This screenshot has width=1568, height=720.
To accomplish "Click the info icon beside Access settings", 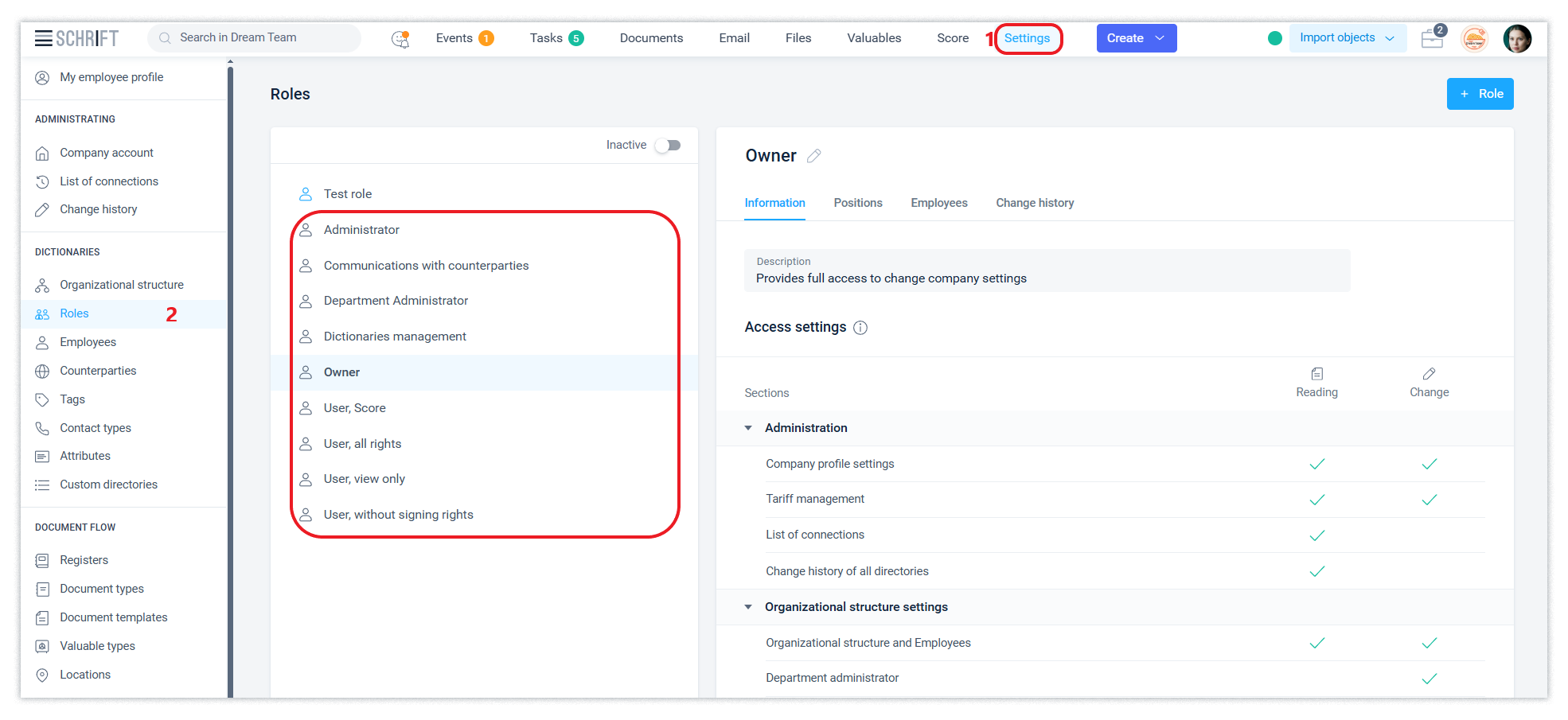I will click(x=860, y=328).
